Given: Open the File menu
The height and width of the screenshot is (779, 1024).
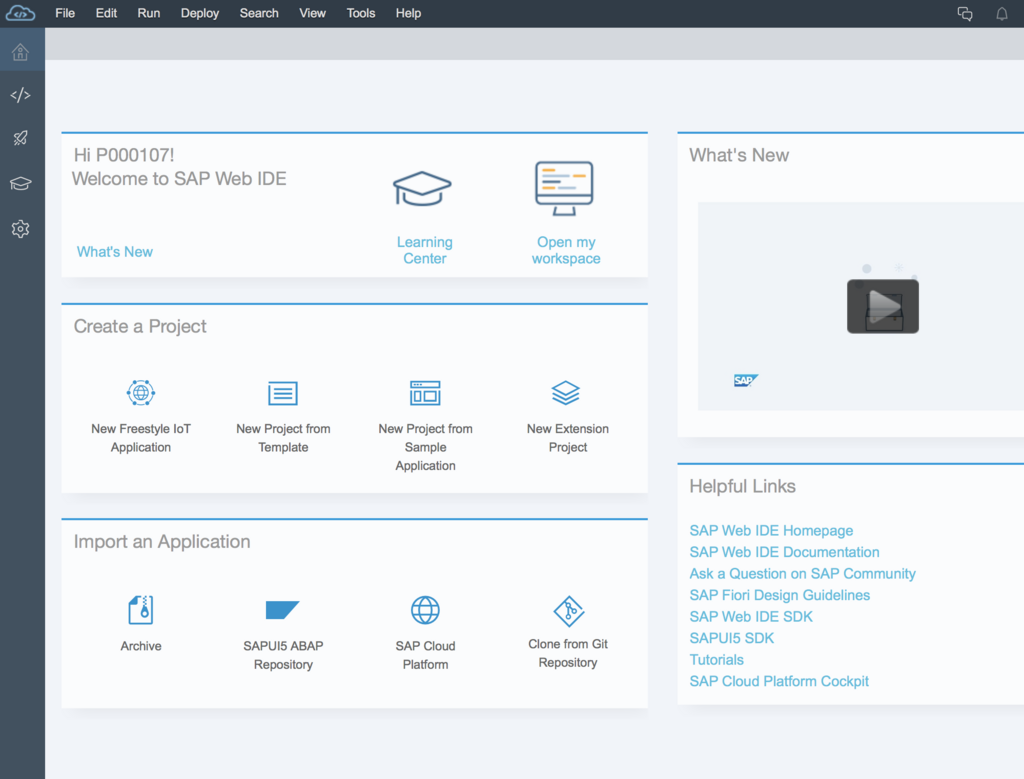Looking at the screenshot, I should pyautogui.click(x=65, y=13).
